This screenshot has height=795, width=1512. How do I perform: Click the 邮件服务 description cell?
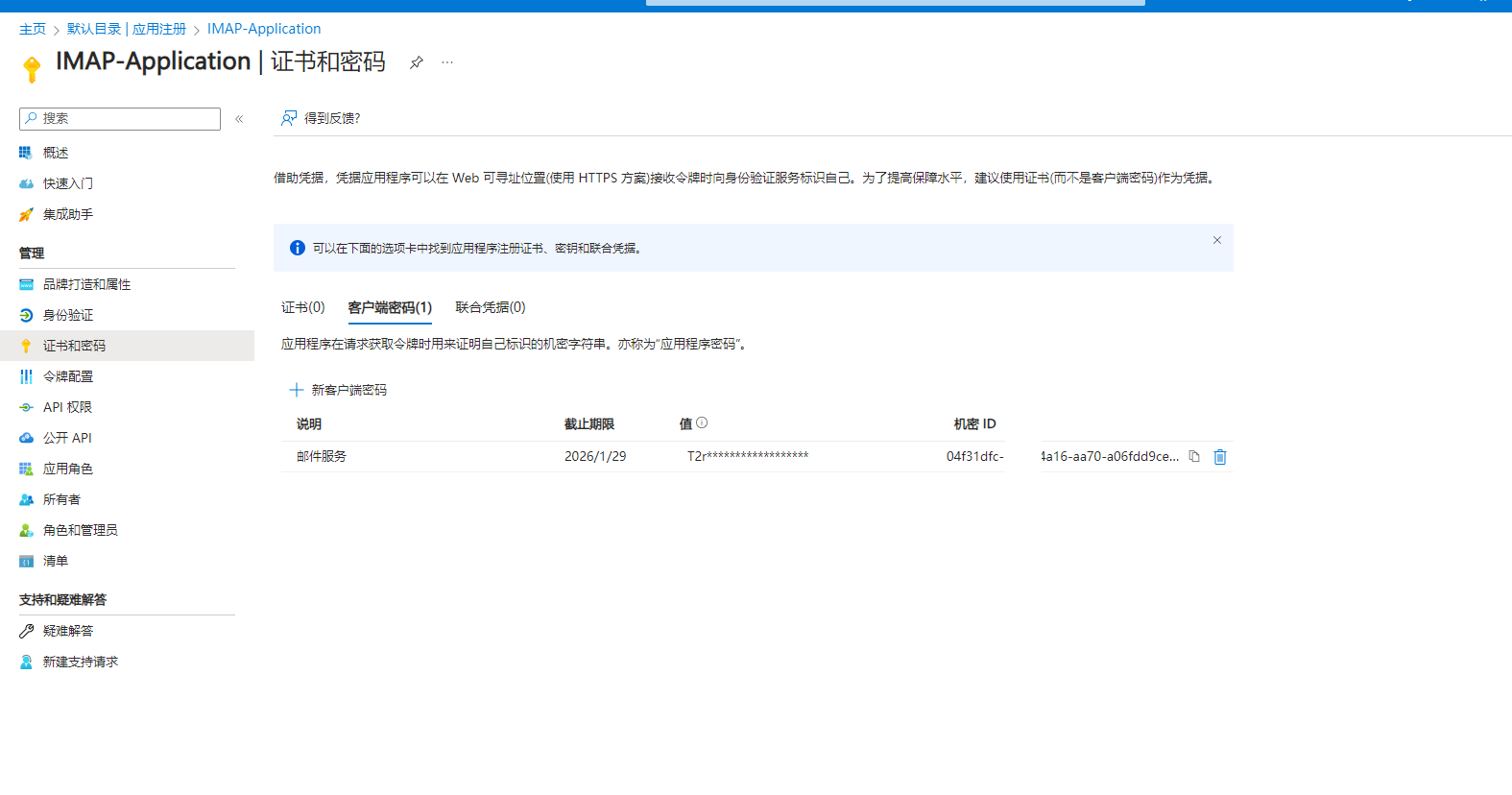322,456
